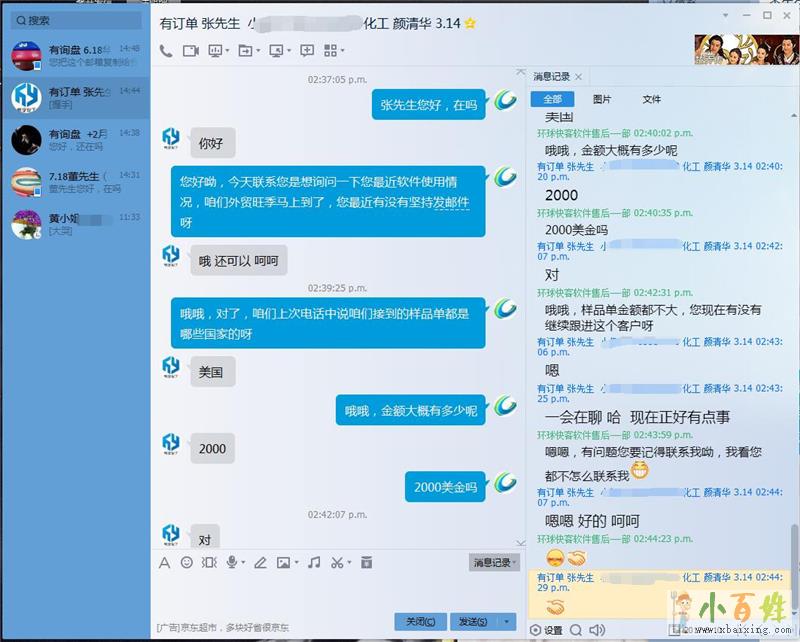This screenshot has height=642, width=800.
Task: Click the music note icon
Action: pos(314,563)
